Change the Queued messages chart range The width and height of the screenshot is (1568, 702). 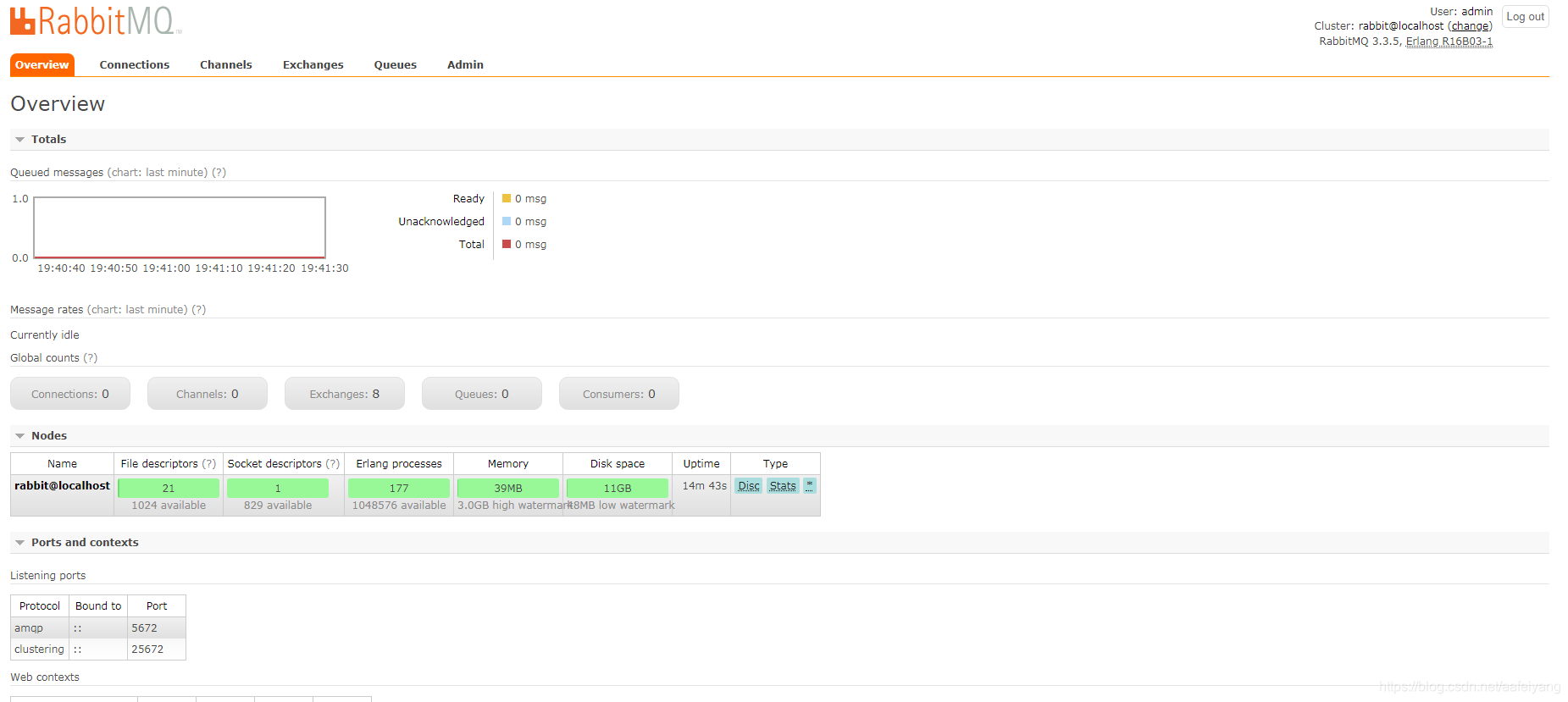tap(158, 173)
